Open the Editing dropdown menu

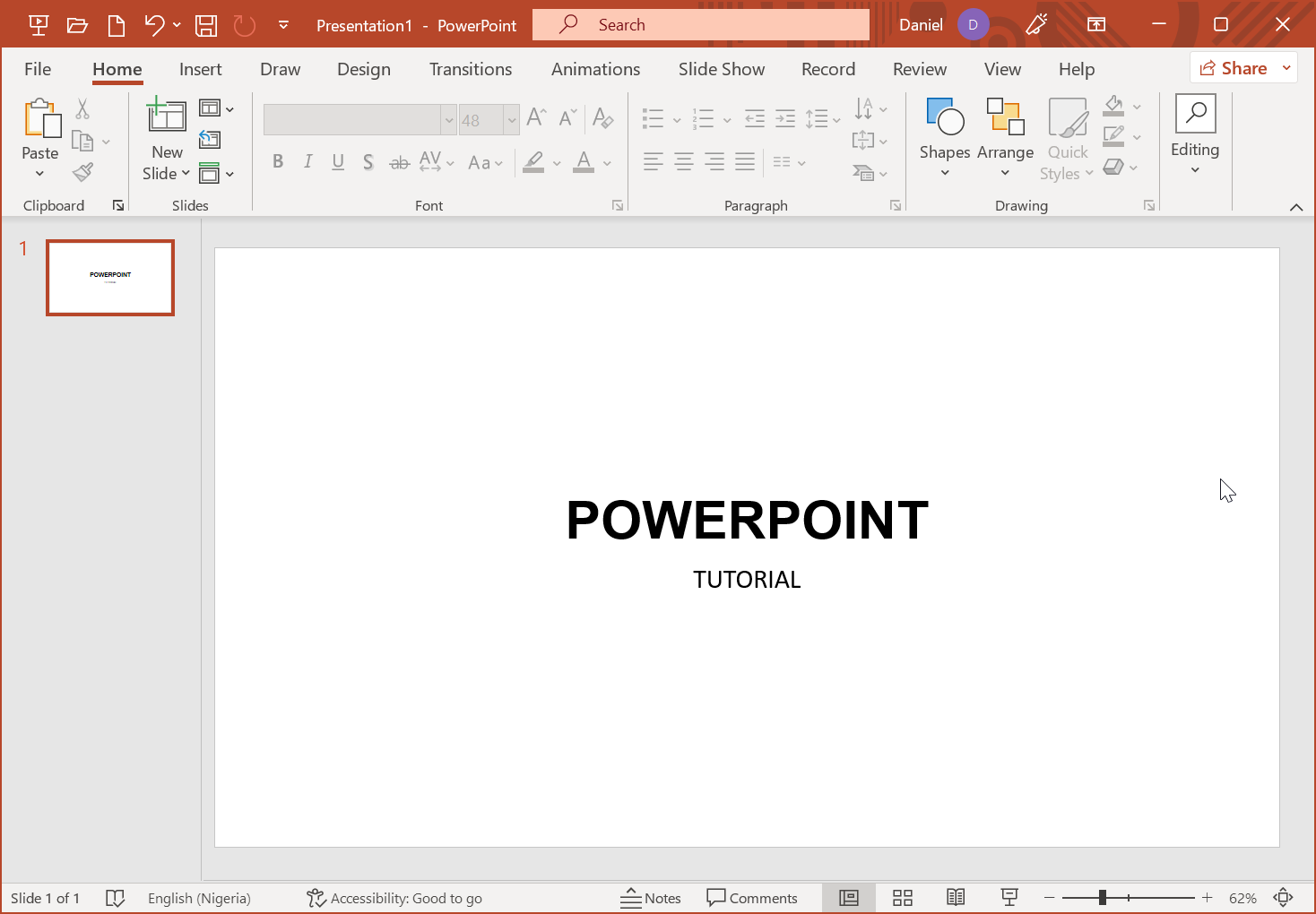click(1195, 170)
